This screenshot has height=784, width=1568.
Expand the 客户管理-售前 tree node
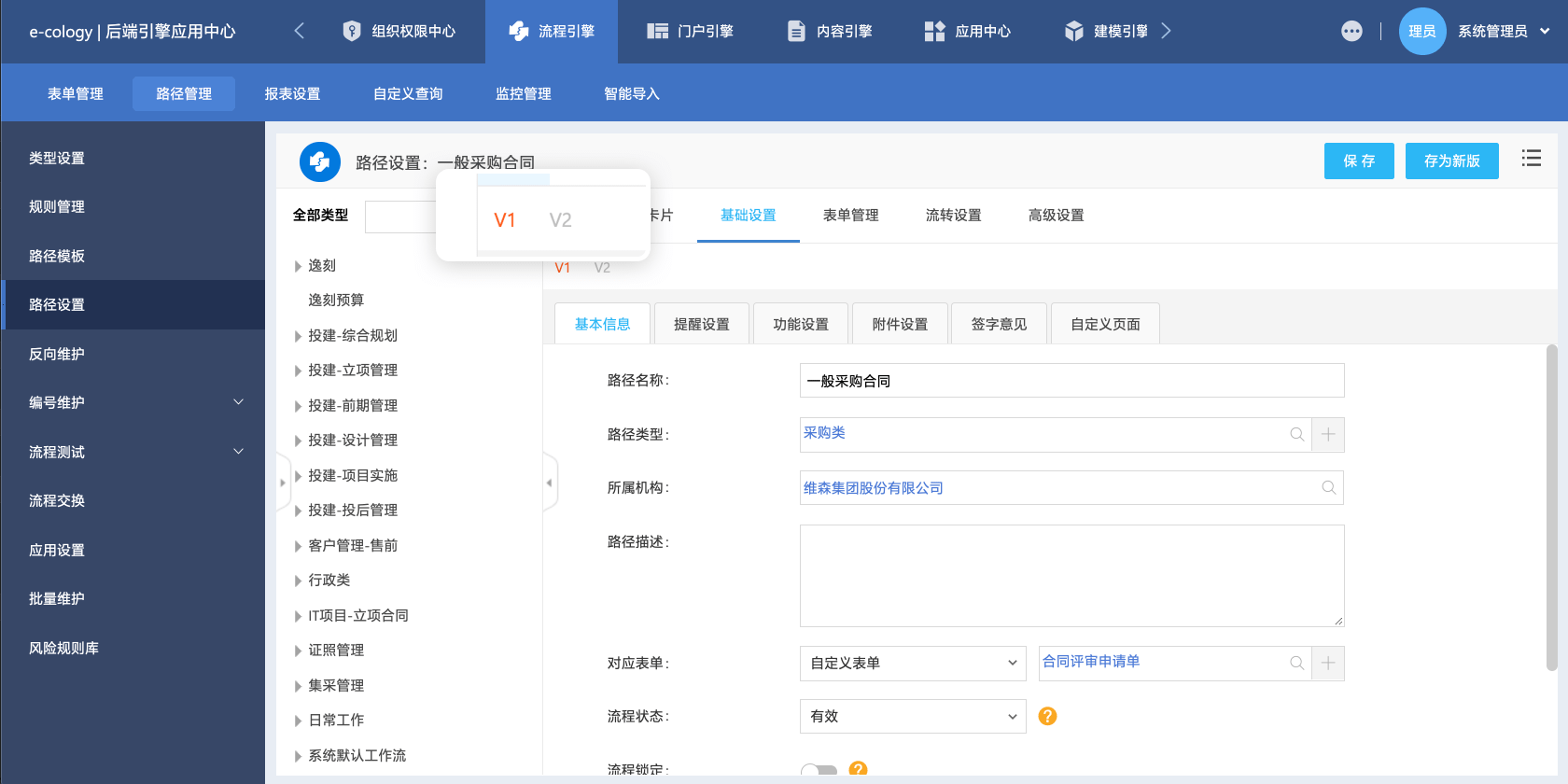coord(298,546)
